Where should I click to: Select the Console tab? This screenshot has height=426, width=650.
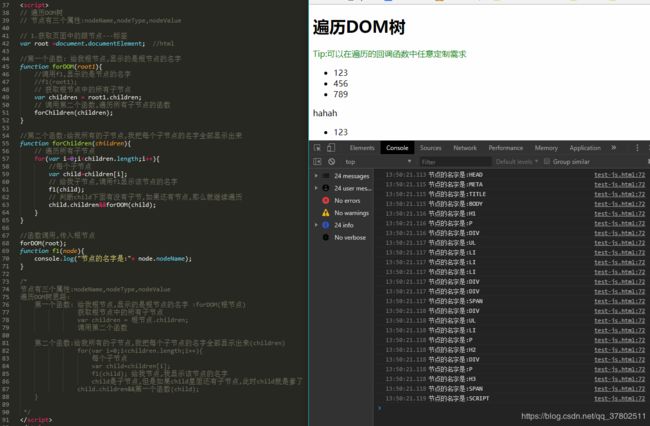pos(397,148)
